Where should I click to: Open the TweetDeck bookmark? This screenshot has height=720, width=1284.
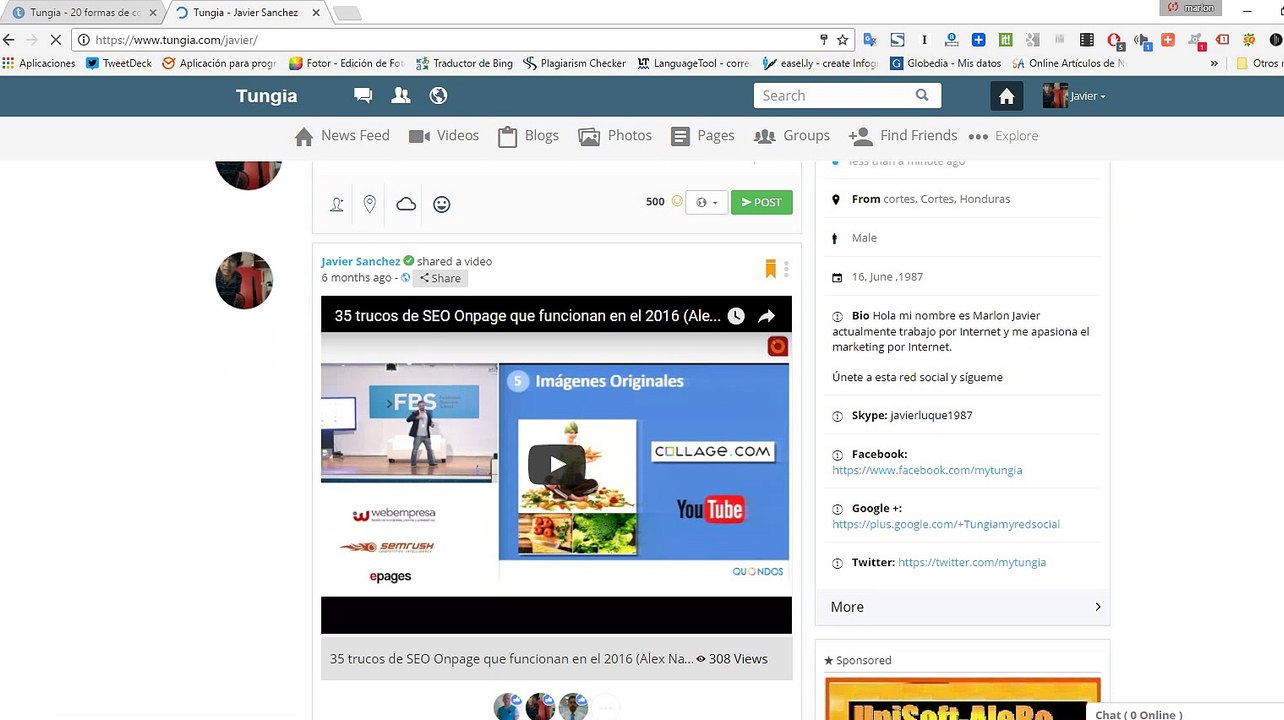(119, 63)
